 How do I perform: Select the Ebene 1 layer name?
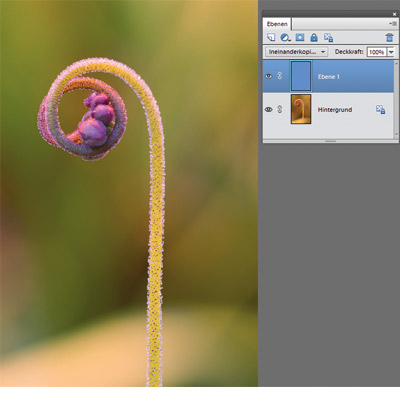tap(328, 77)
